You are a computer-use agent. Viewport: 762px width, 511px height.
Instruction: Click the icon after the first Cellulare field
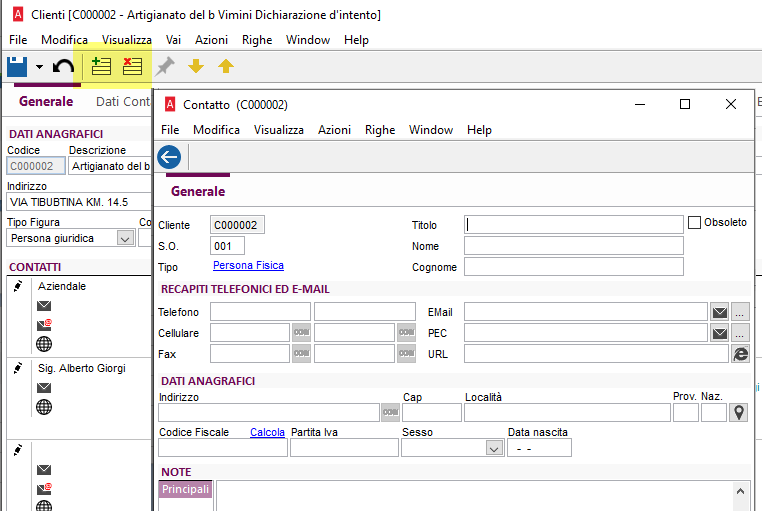301,333
